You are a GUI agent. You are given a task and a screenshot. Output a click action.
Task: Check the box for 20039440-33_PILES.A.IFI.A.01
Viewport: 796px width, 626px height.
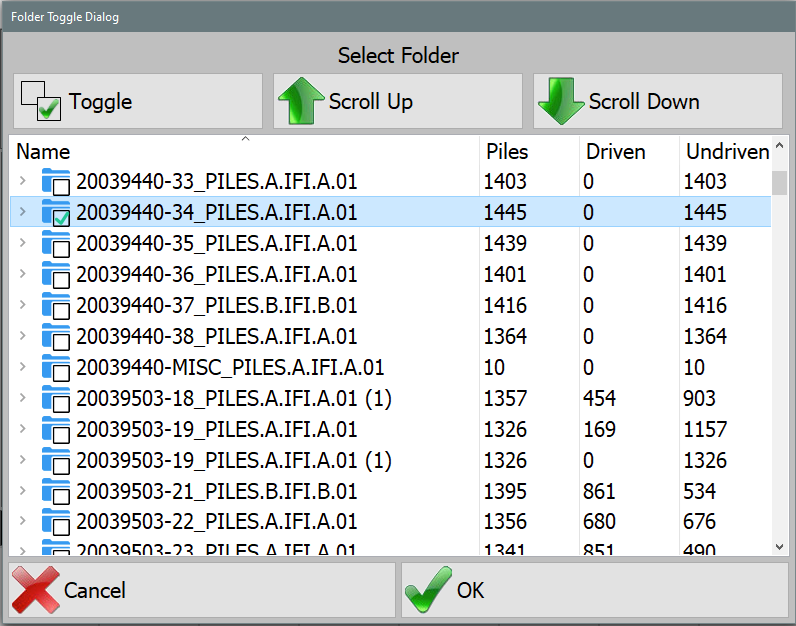click(x=61, y=187)
